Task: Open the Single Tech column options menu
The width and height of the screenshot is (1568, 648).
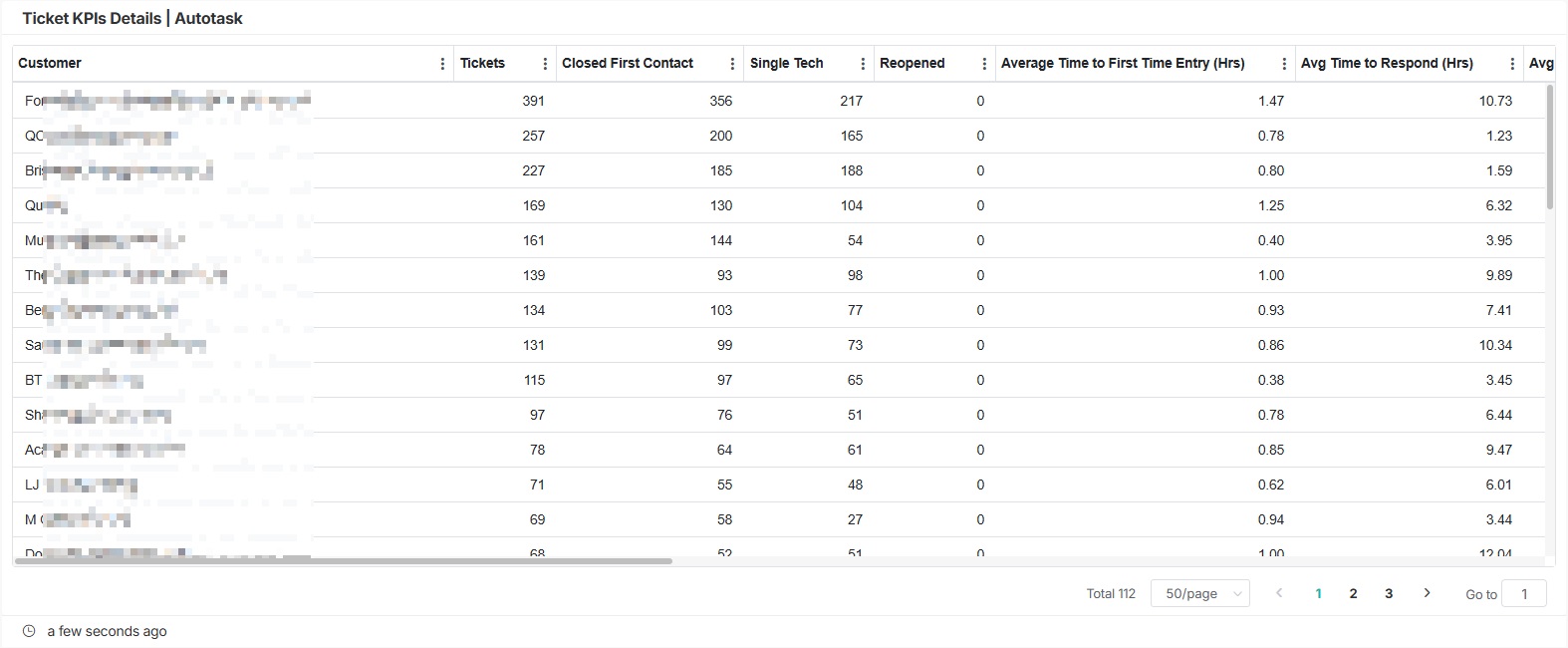Action: point(863,63)
